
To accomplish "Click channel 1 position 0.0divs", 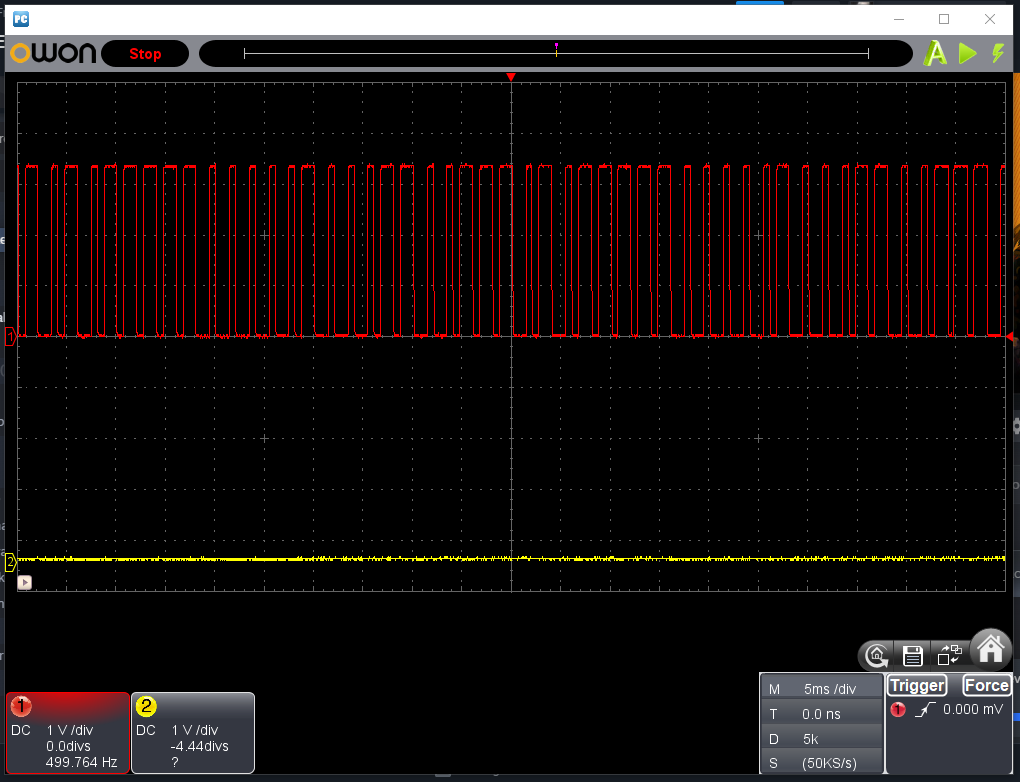I will [68, 746].
